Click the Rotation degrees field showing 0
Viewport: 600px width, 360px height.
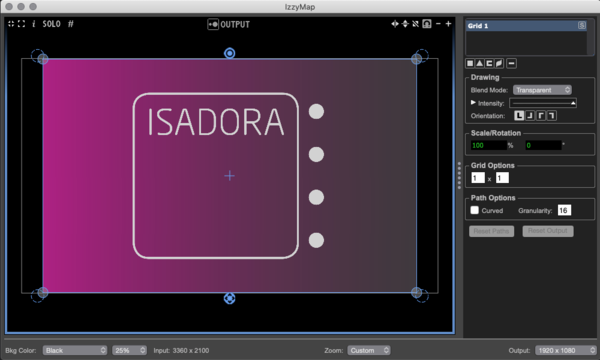point(543,145)
